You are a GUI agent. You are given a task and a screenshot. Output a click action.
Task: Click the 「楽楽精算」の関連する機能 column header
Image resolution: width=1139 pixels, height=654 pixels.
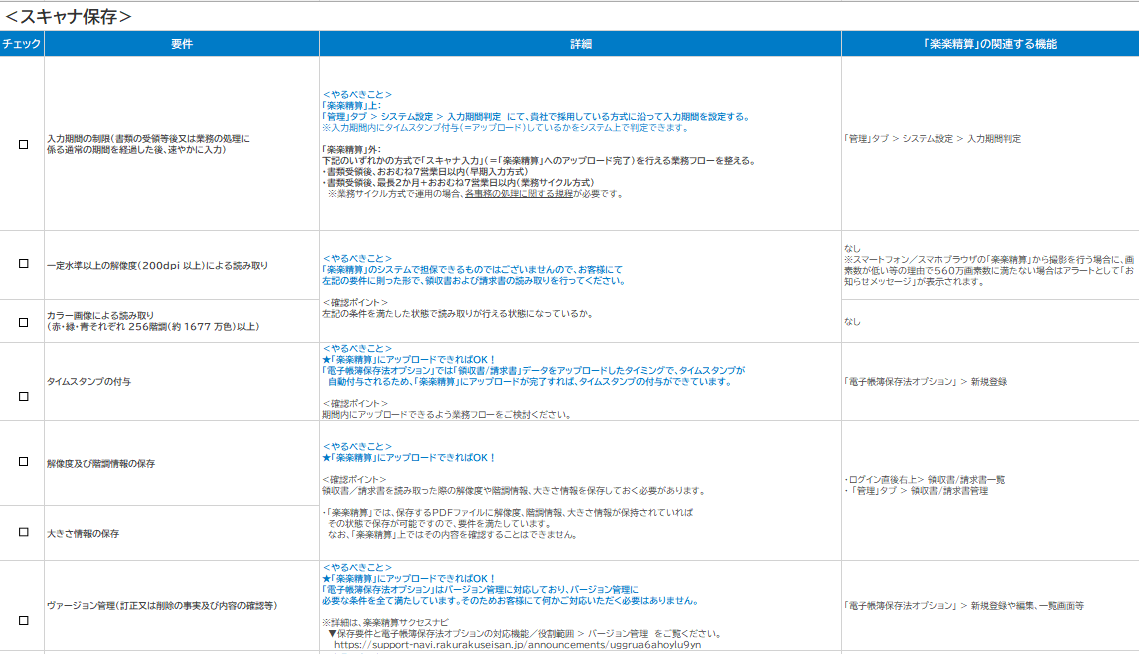point(989,44)
